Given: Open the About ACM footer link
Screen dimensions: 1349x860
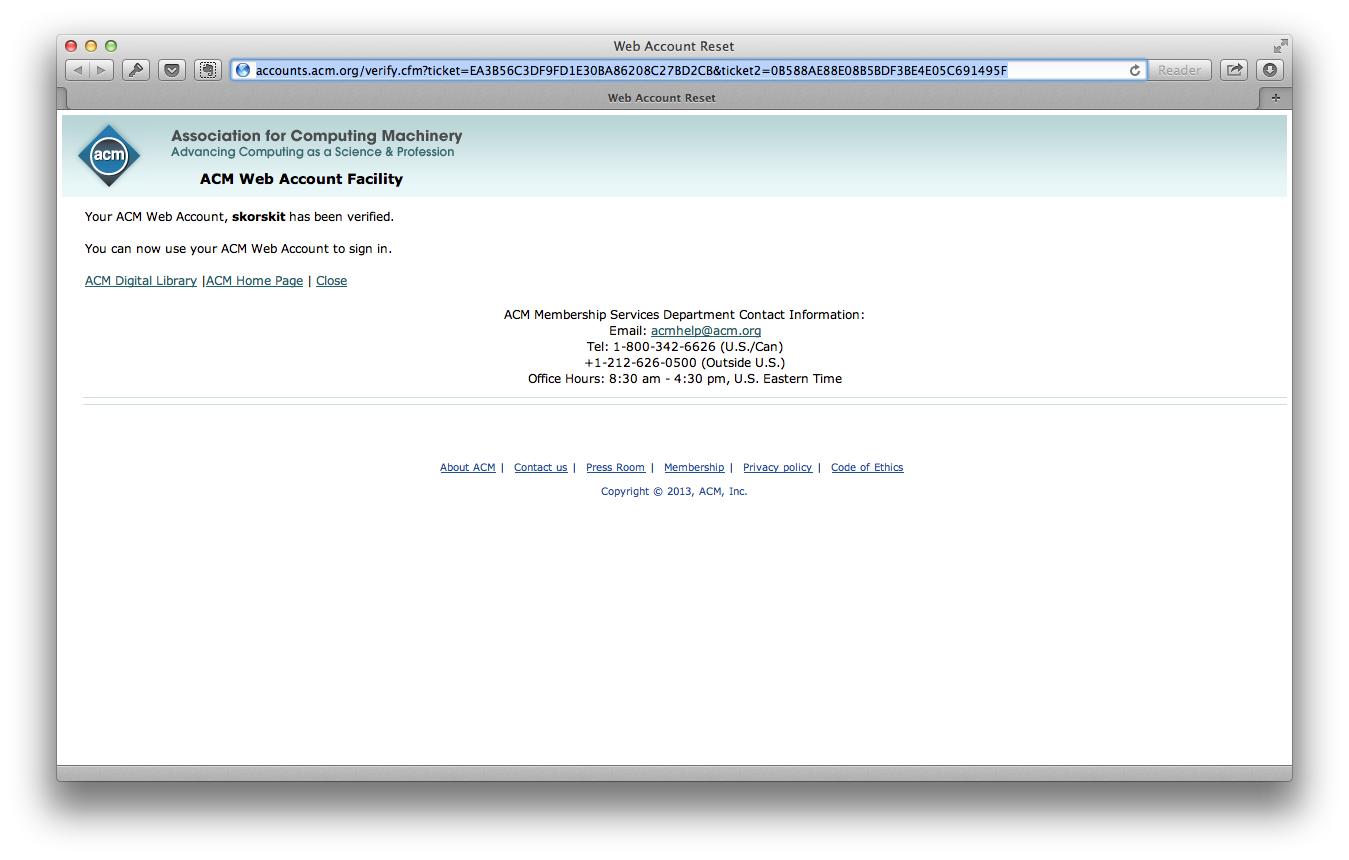Looking at the screenshot, I should 468,468.
